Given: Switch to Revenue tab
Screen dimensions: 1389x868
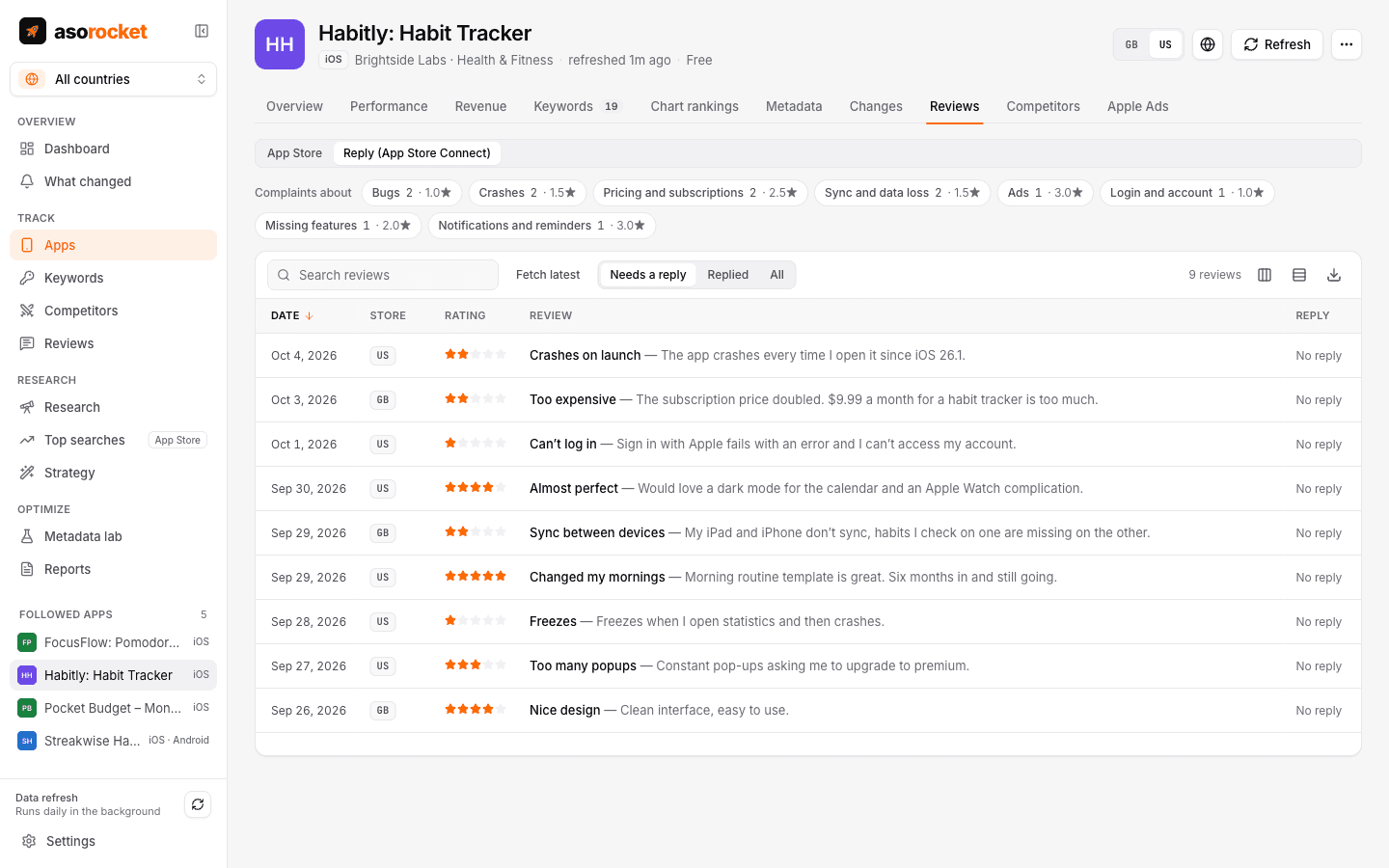Looking at the screenshot, I should click(480, 106).
